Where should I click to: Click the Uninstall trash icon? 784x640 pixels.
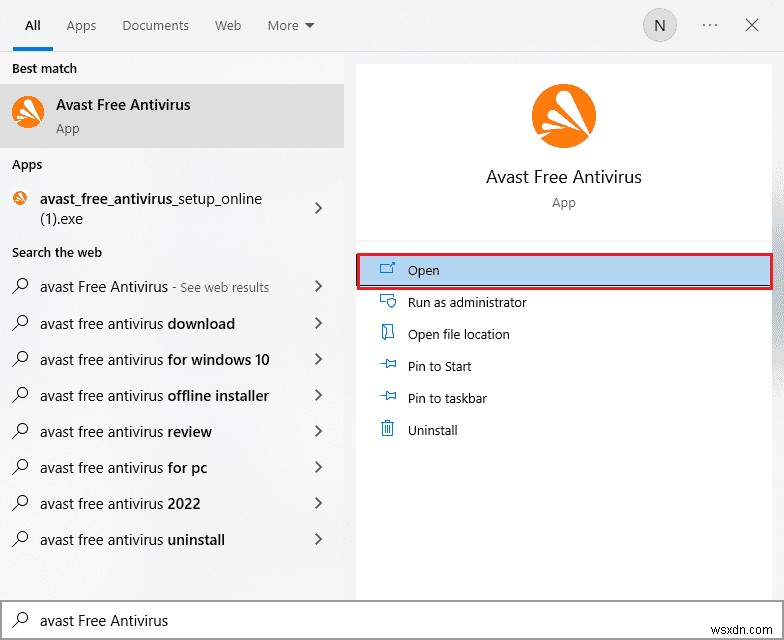388,430
